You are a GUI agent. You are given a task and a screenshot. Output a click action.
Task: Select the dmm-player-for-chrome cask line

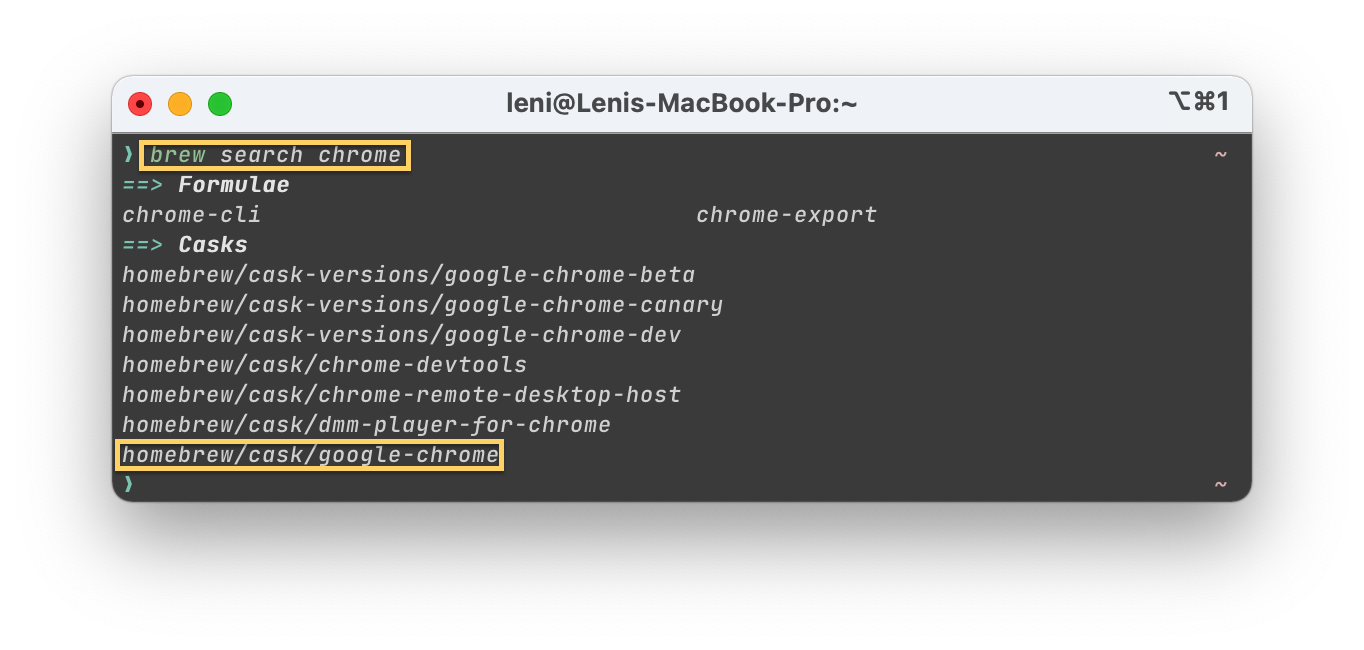[x=367, y=425]
